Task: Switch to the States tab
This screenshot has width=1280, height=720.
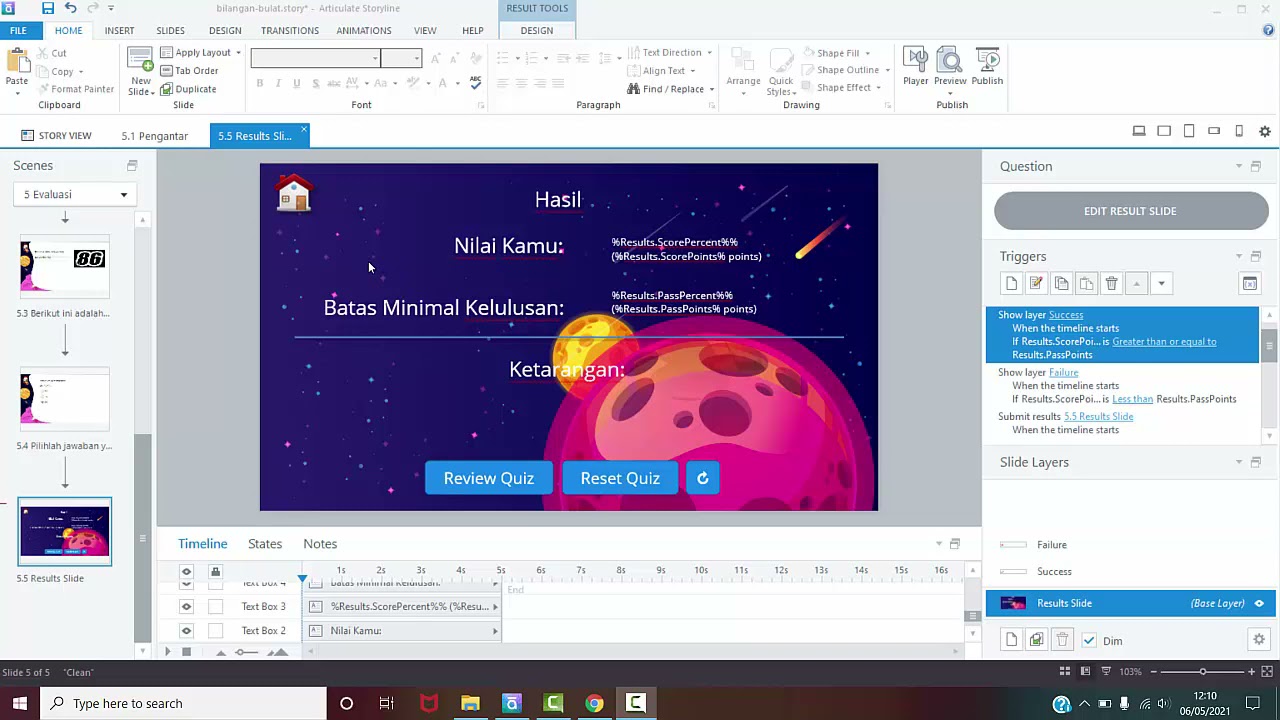Action: pyautogui.click(x=265, y=543)
